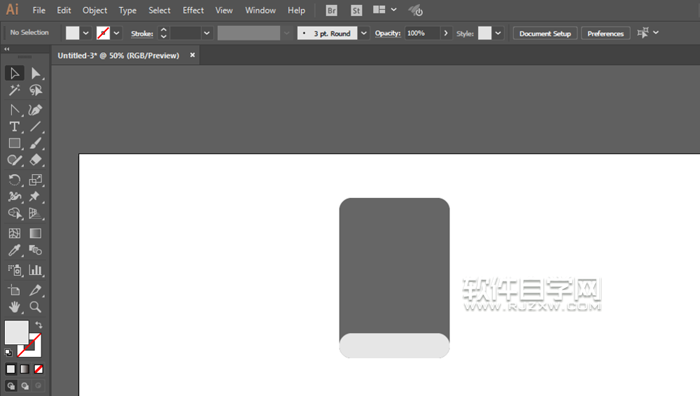700x396 pixels.
Task: Open the stroke weight dropdown
Action: tap(206, 33)
